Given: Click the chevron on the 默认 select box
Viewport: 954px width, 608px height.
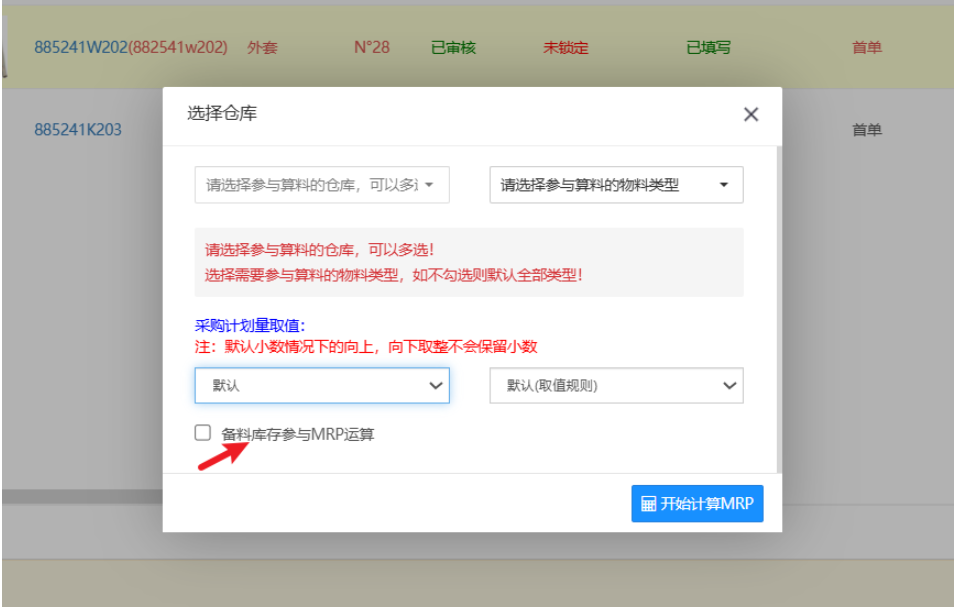Looking at the screenshot, I should click(435, 385).
